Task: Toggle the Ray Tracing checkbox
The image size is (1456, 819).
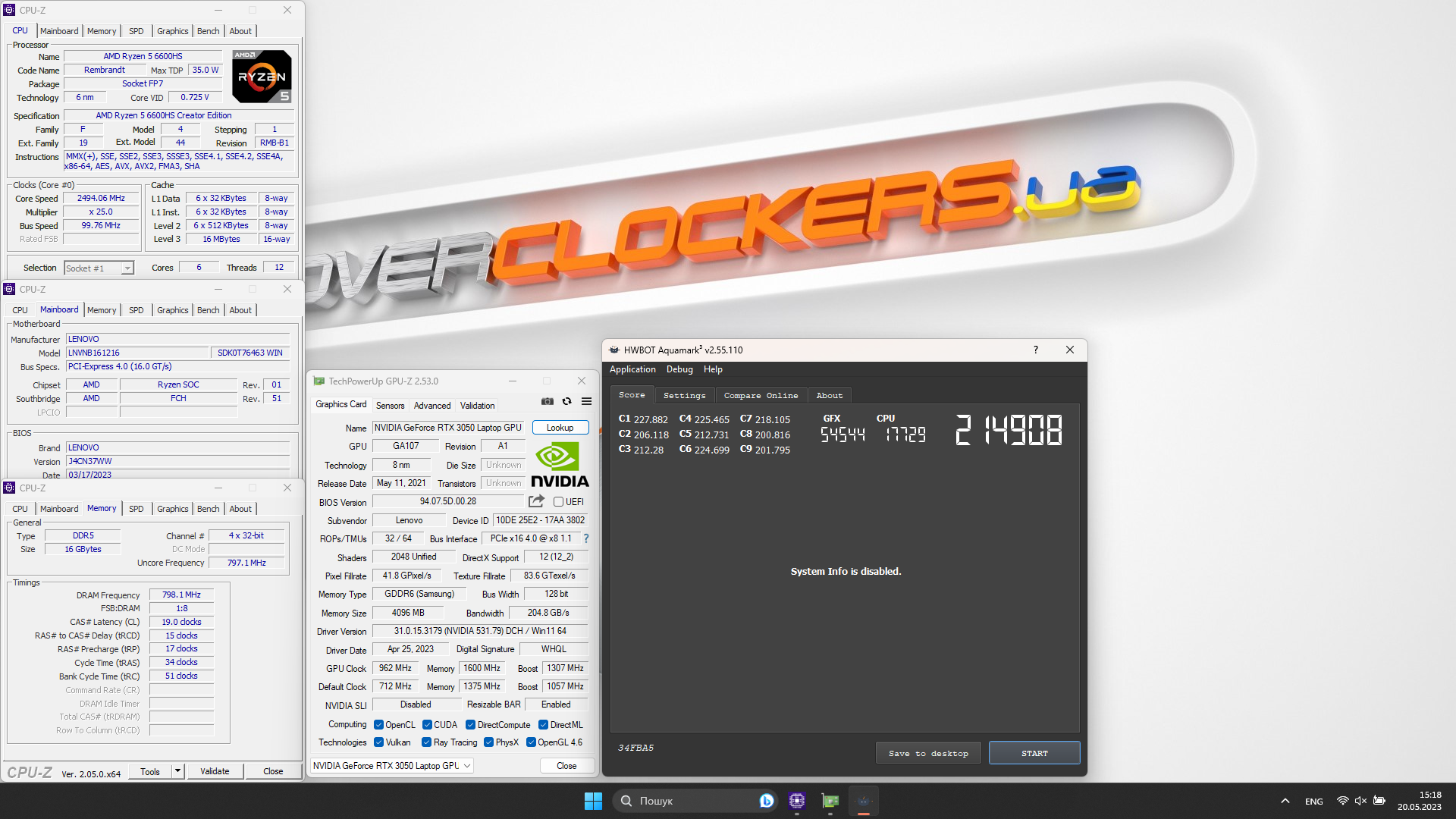Action: [x=426, y=742]
